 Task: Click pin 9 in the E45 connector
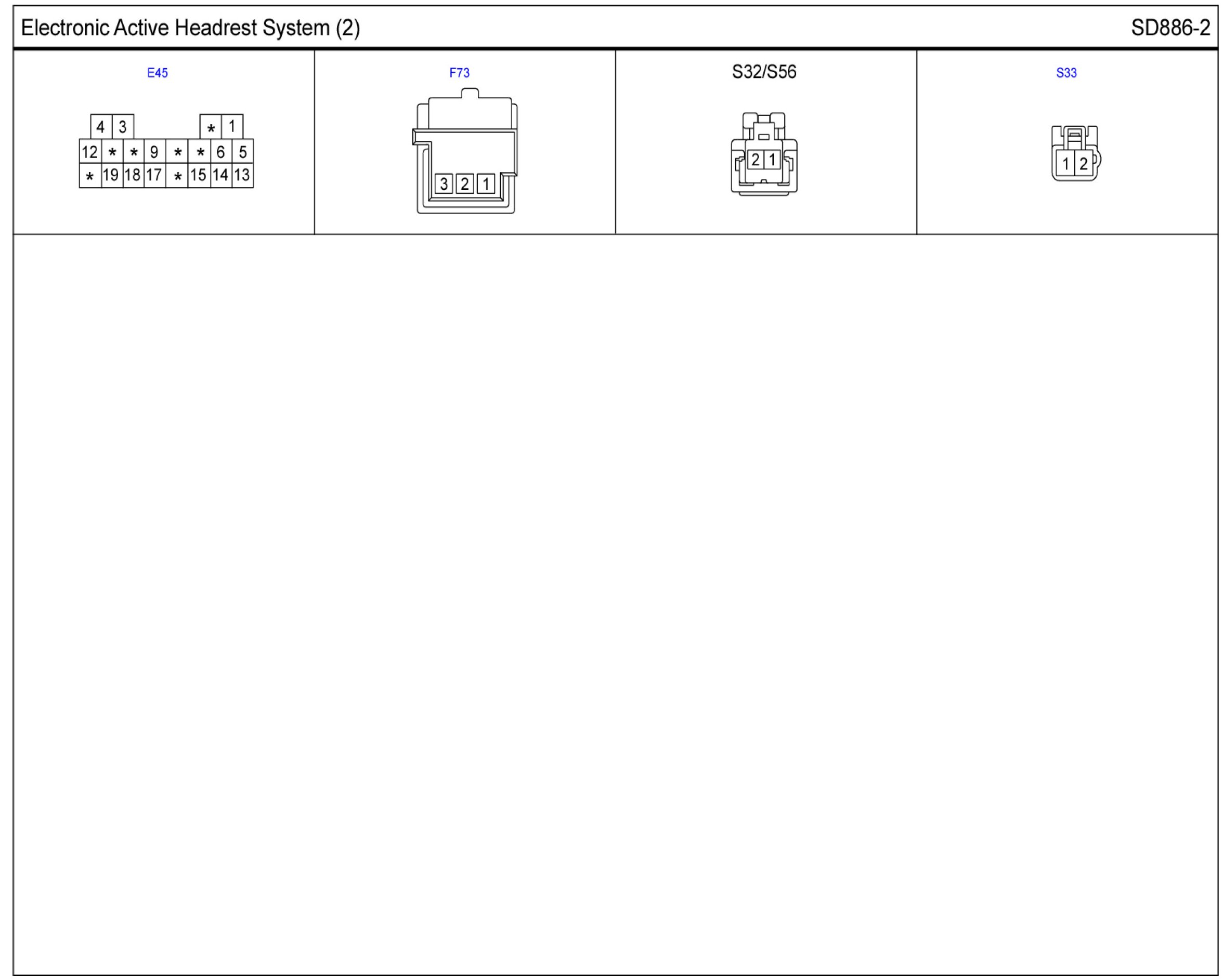point(154,152)
